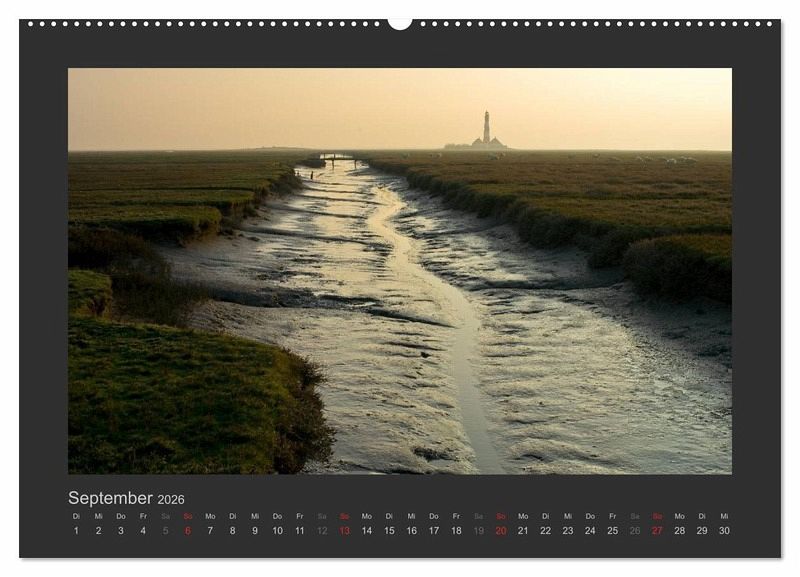Select date 8 in the calendar row
Screen dimensions: 800x577
[x=233, y=531]
